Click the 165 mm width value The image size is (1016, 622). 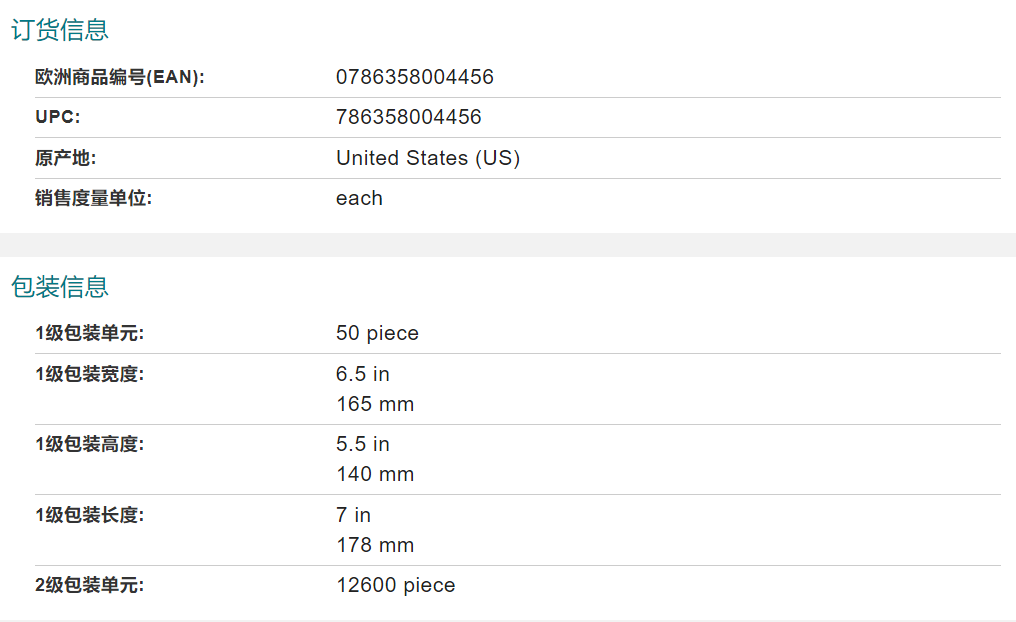point(375,404)
